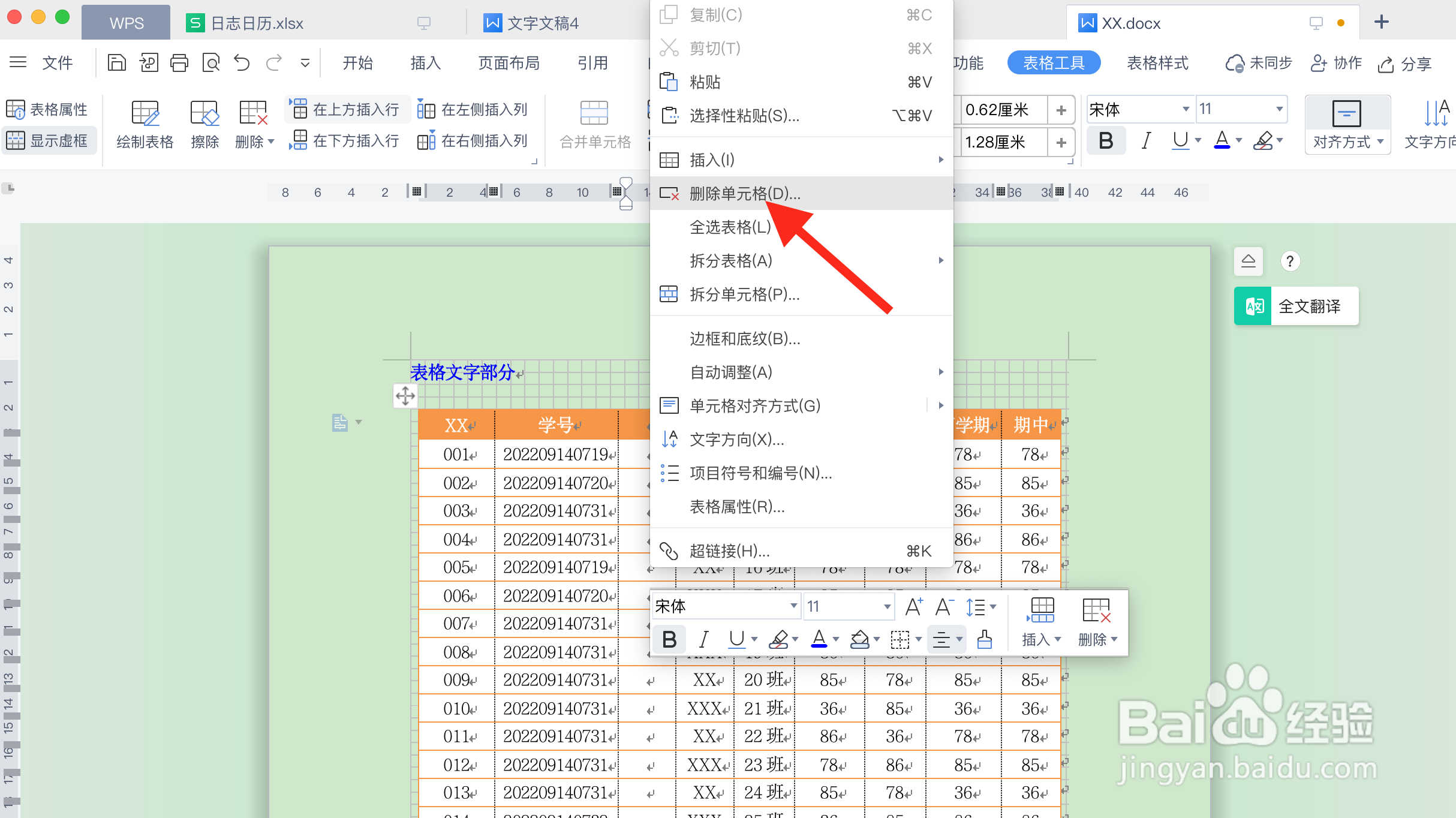Click the format painter icon in mini toolbar
This screenshot has height=818, width=1456.
pos(984,639)
